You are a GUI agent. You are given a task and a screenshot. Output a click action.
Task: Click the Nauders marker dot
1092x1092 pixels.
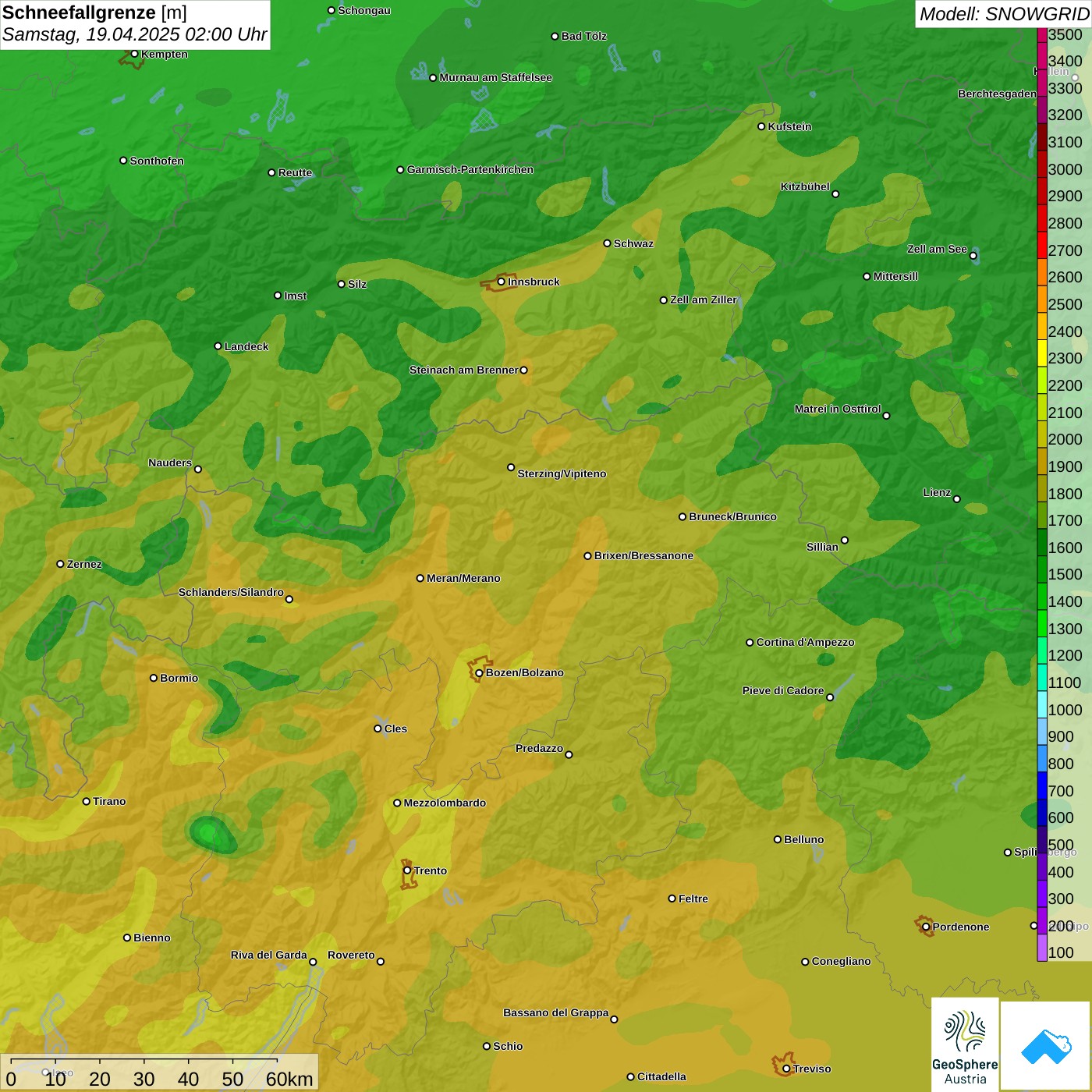(x=198, y=470)
